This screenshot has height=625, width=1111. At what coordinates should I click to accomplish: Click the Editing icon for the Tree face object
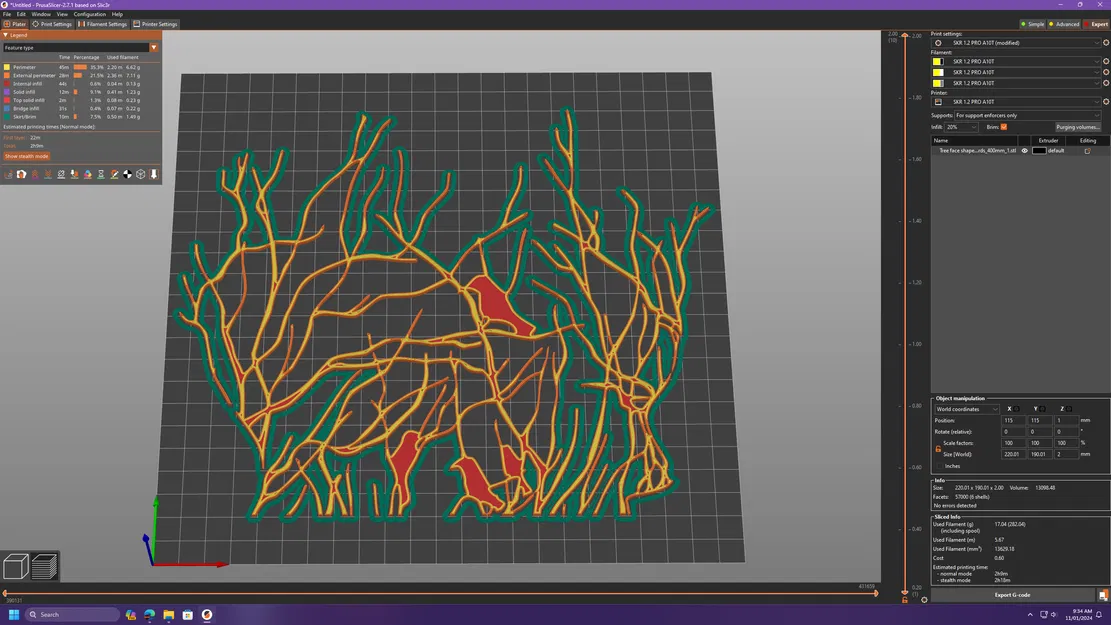pyautogui.click(x=1087, y=151)
